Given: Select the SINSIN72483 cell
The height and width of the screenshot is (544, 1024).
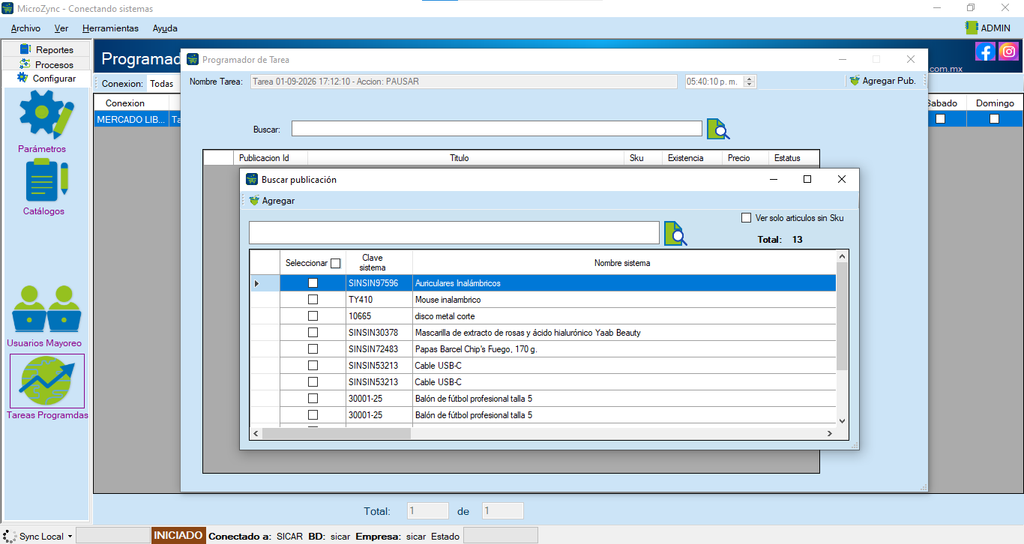Looking at the screenshot, I should coord(379,349).
